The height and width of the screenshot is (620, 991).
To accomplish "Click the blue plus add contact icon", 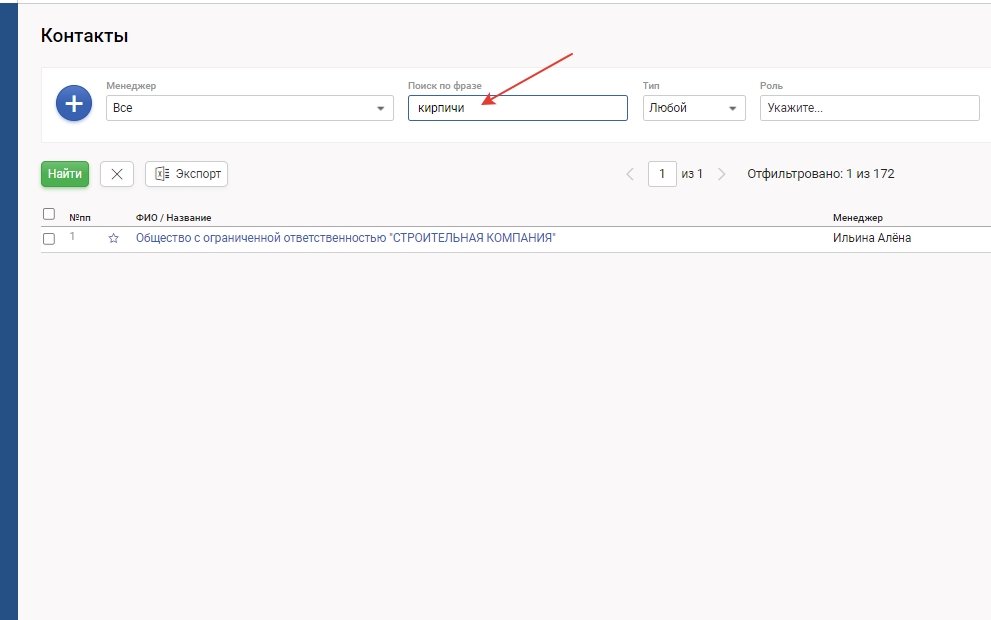I will [73, 104].
